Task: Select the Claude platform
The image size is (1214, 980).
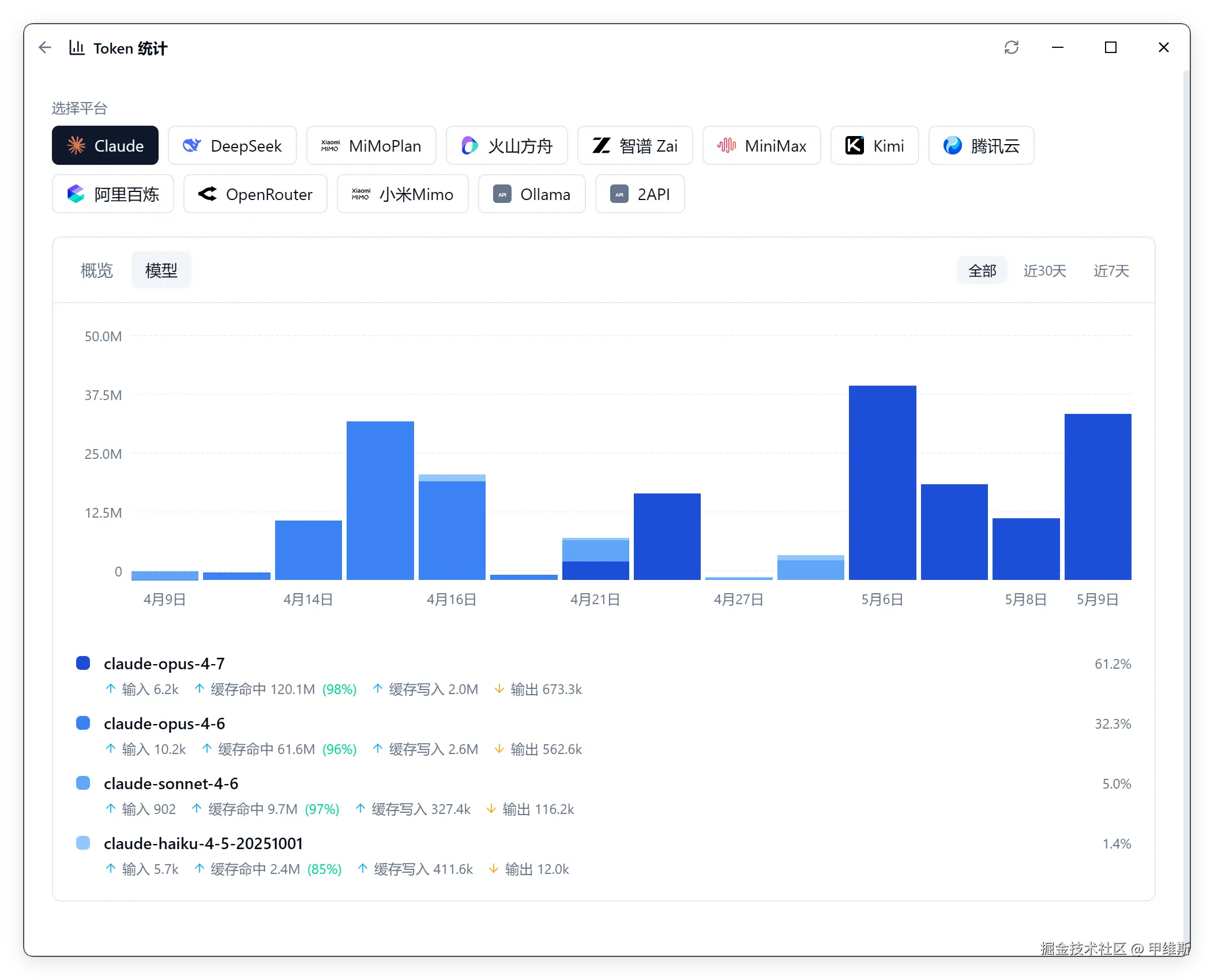Action: [105, 145]
